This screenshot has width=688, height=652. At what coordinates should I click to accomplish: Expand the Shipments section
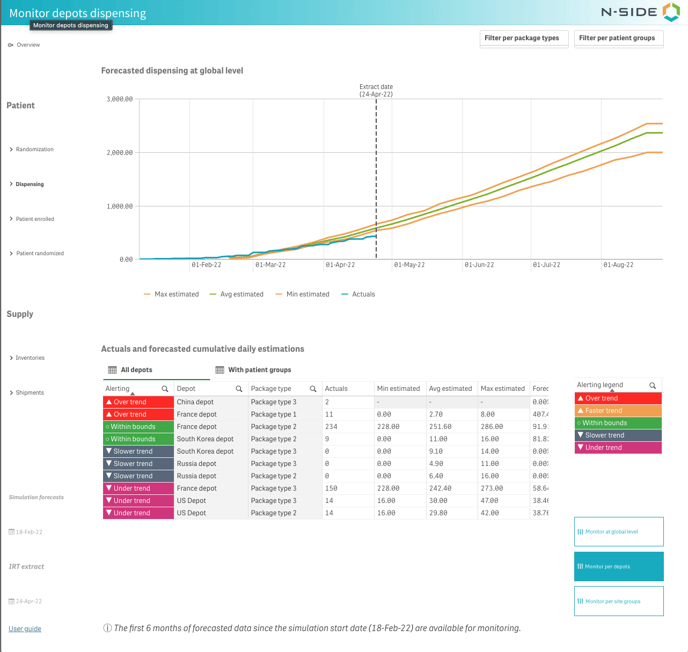[11, 393]
